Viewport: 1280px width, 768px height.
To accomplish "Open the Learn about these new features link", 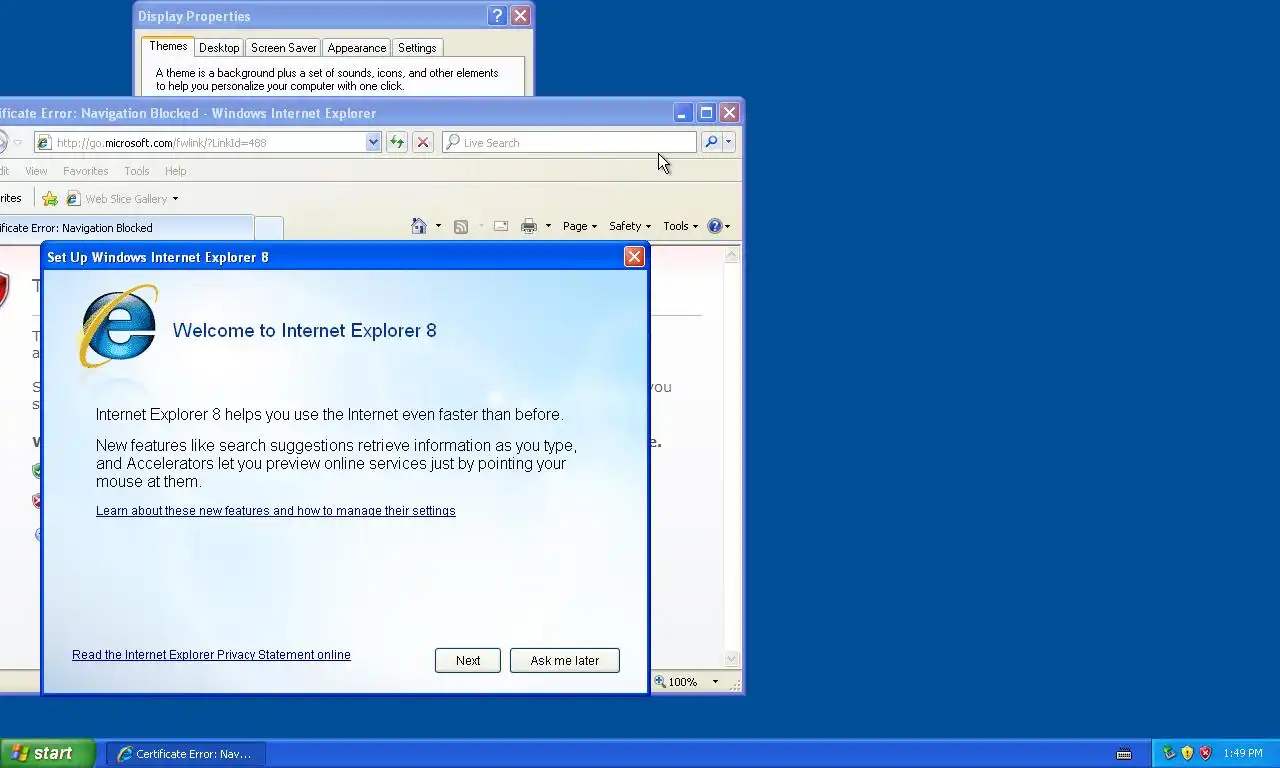I will coord(276,511).
